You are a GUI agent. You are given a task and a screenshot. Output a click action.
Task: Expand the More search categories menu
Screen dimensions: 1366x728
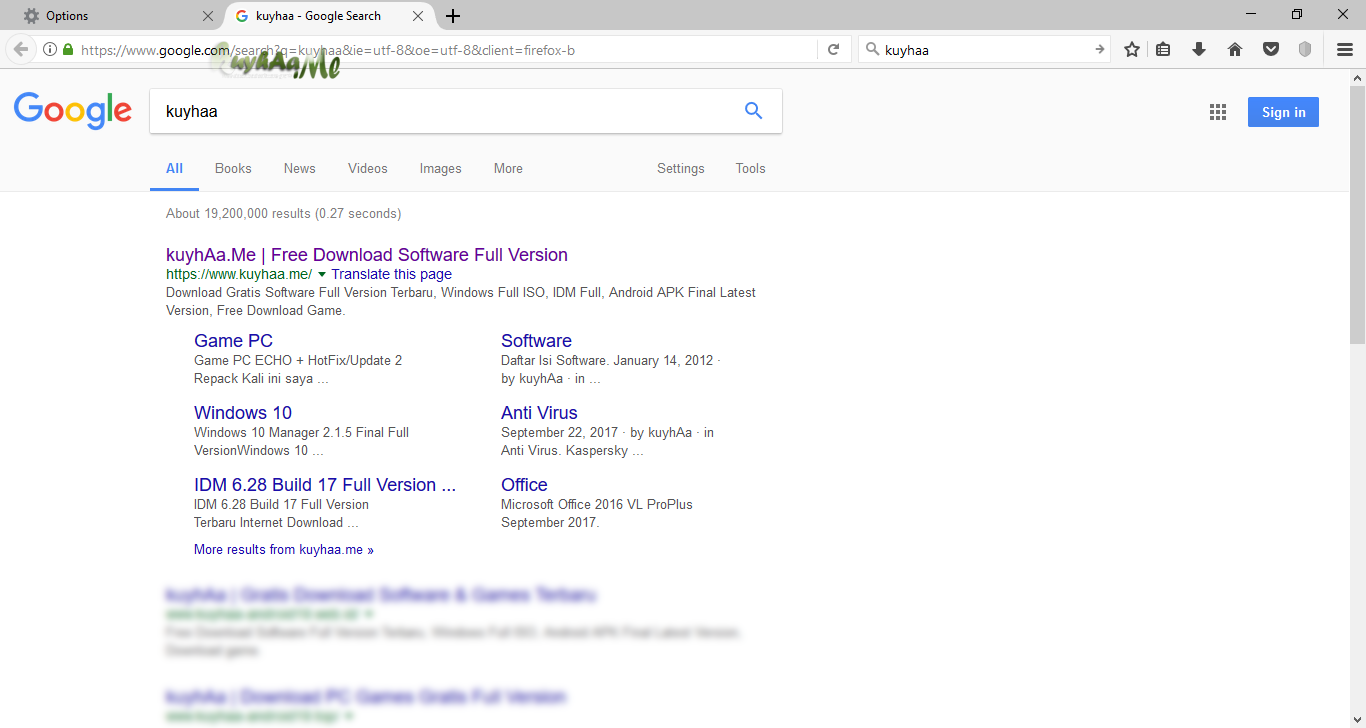point(508,168)
